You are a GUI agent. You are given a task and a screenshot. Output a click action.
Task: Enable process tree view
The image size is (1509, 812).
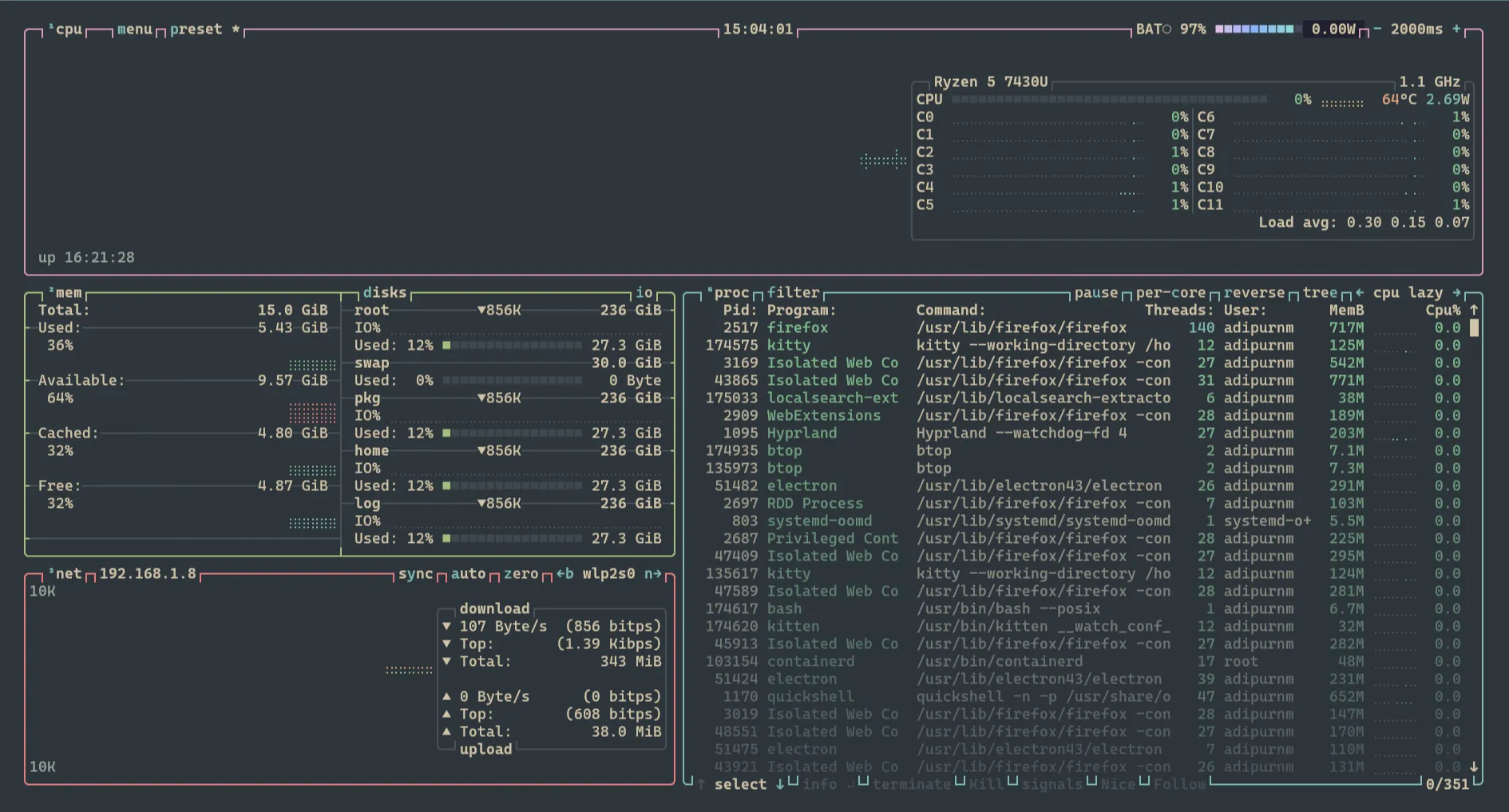tap(1320, 293)
